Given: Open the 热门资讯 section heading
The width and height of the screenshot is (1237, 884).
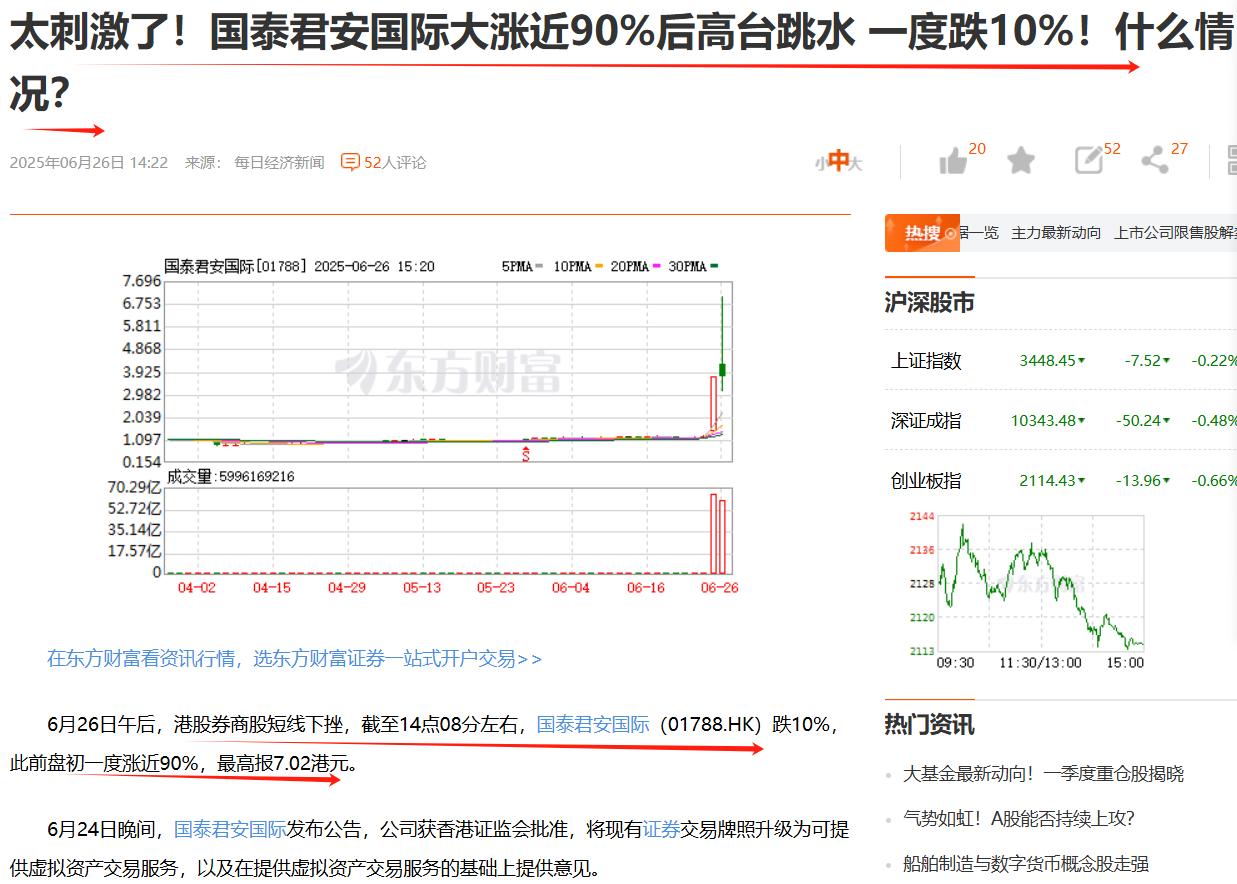Looking at the screenshot, I should (x=929, y=725).
